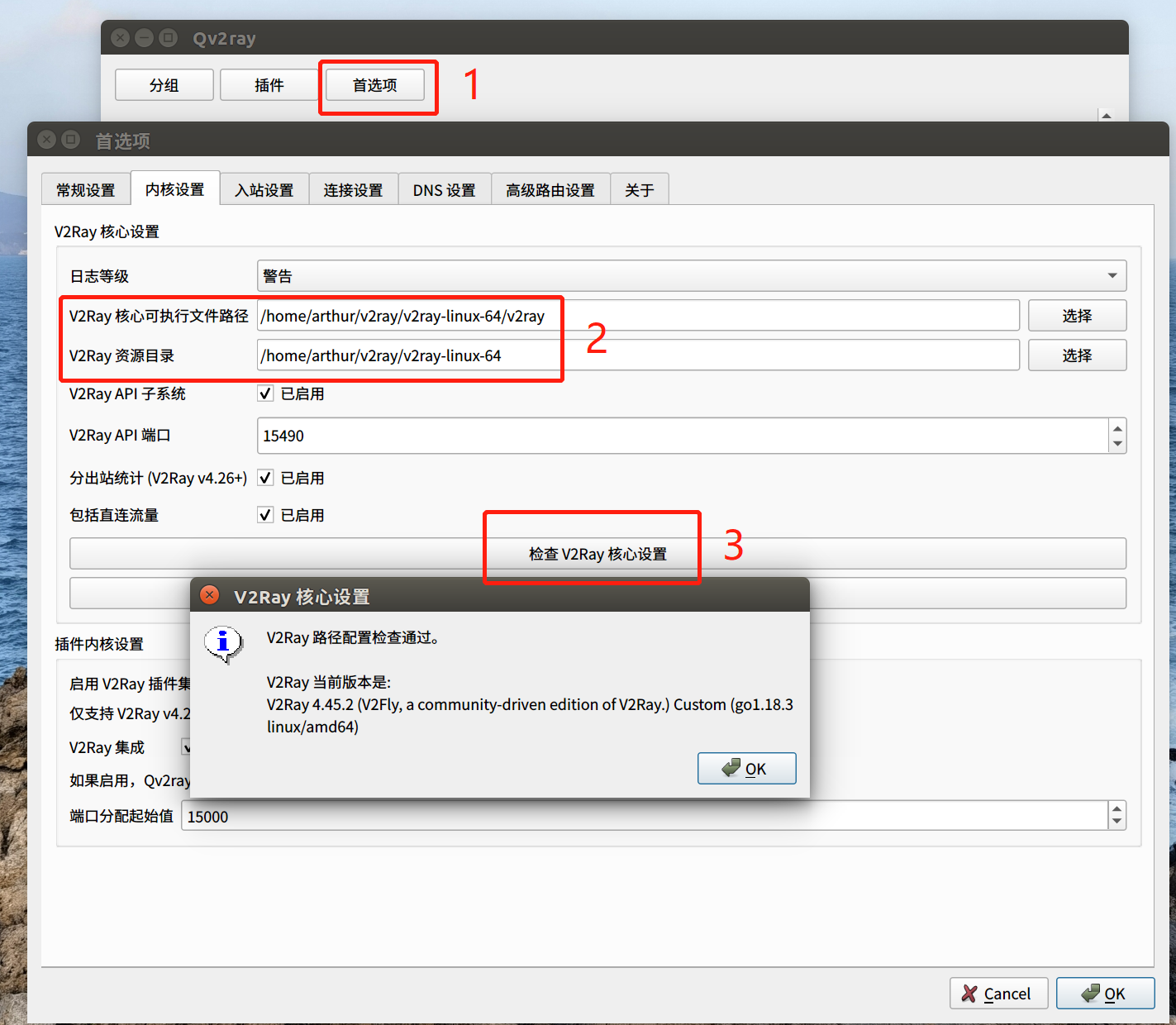Click OK at the bottom of the 首选项 window
Viewport: 1176px width, 1025px height.
point(1105,993)
